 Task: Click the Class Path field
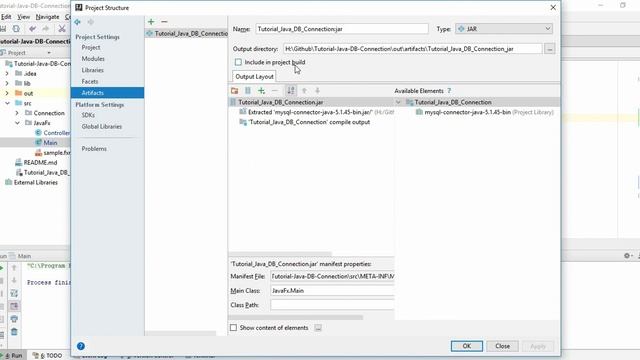coord(332,305)
